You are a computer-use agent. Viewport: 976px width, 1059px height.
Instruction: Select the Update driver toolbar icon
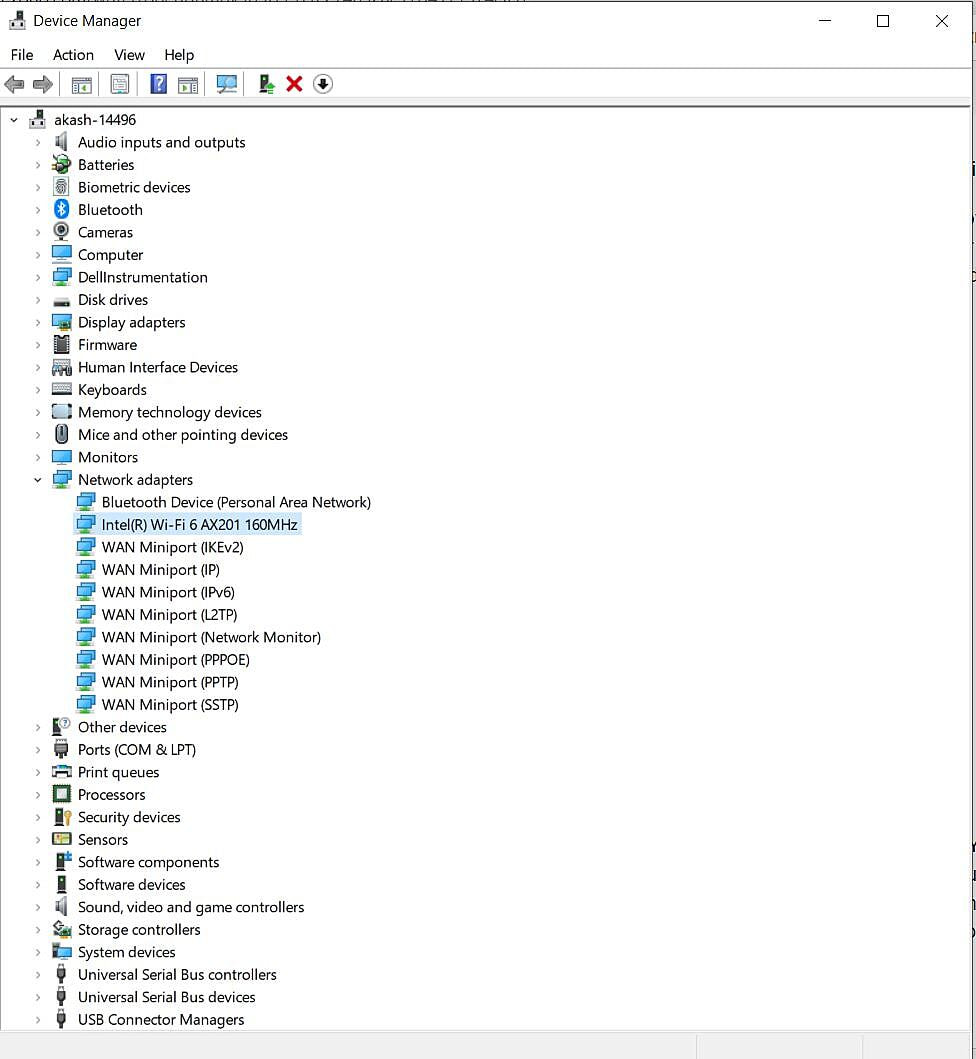(x=265, y=84)
